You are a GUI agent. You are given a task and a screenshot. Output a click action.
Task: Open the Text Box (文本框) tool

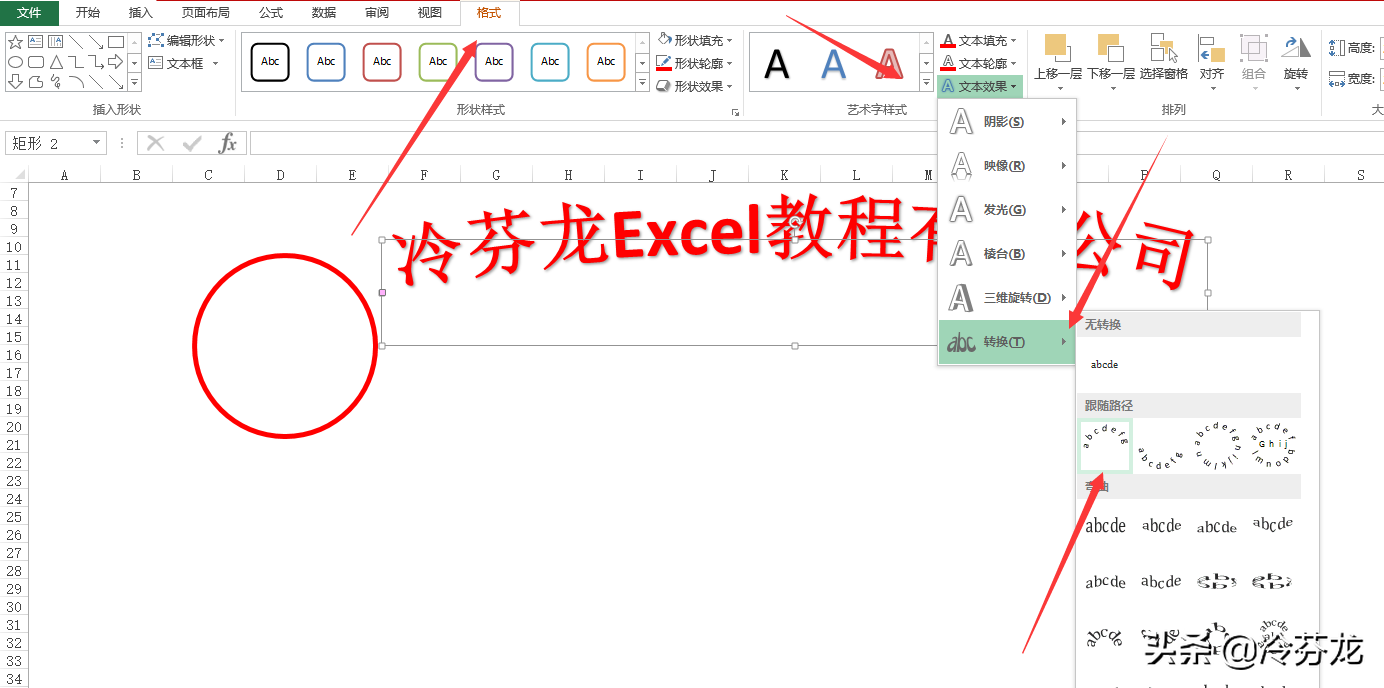(184, 63)
